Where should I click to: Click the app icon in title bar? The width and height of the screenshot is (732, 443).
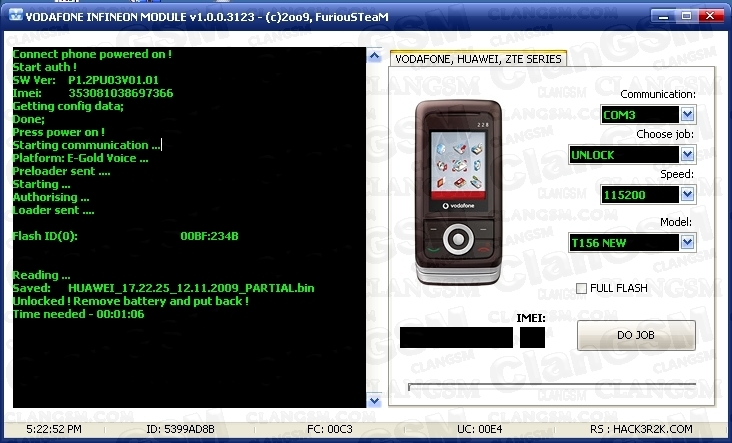pos(15,15)
